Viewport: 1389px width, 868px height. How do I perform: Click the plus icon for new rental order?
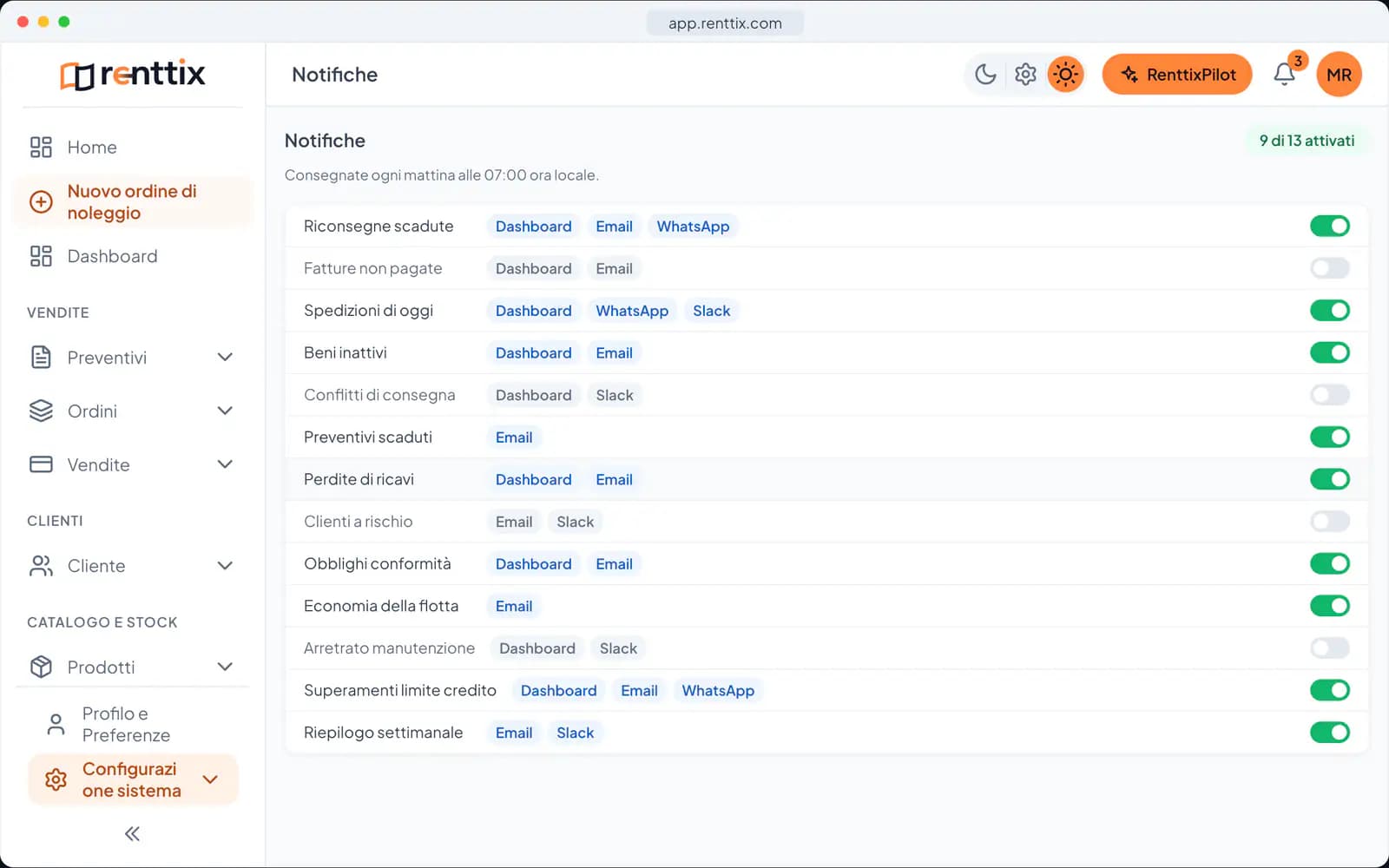[41, 202]
